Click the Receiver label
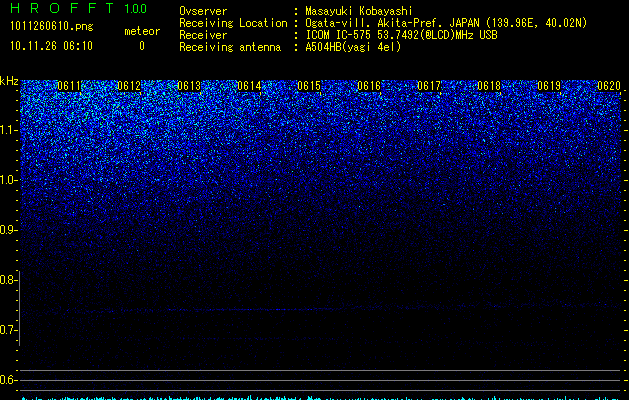629x400 pixels. point(203,35)
